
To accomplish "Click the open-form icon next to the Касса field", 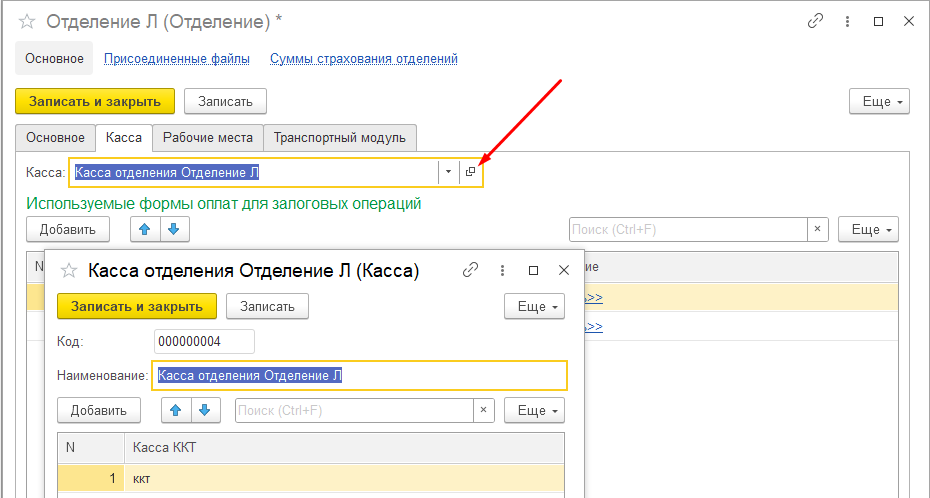I will (471, 173).
